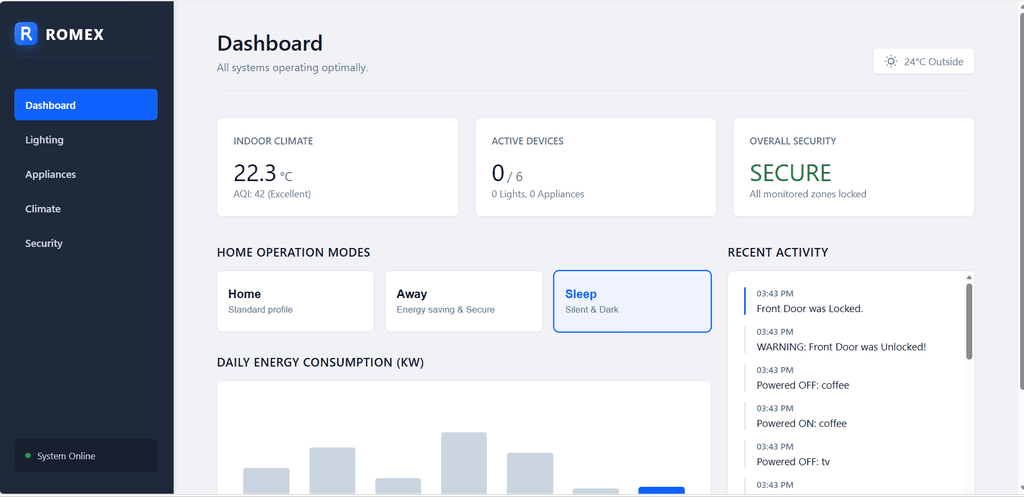Activate the Home operation mode
This screenshot has height=497, width=1024.
click(295, 301)
